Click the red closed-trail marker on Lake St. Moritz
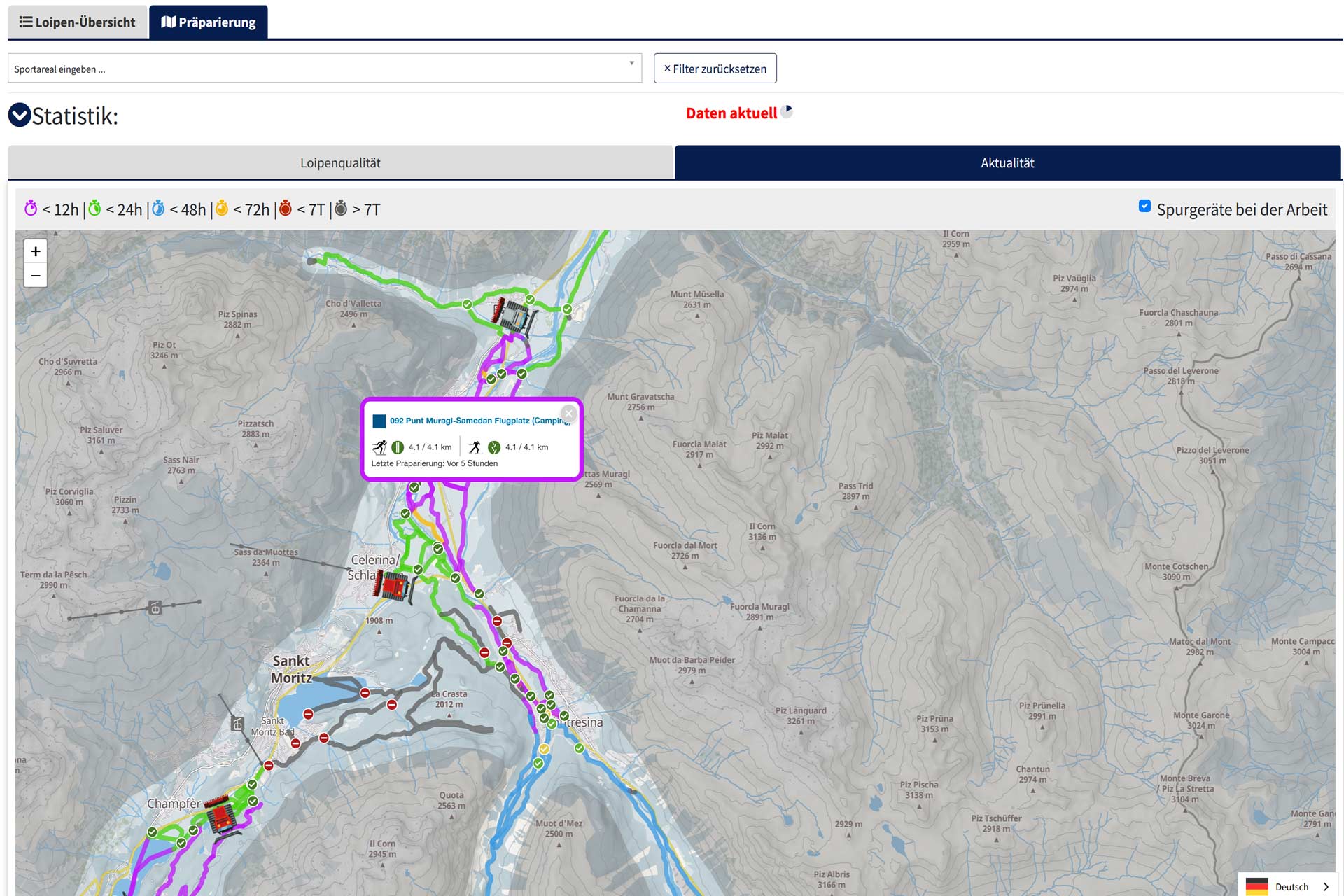The width and height of the screenshot is (1344, 896). coord(308,714)
